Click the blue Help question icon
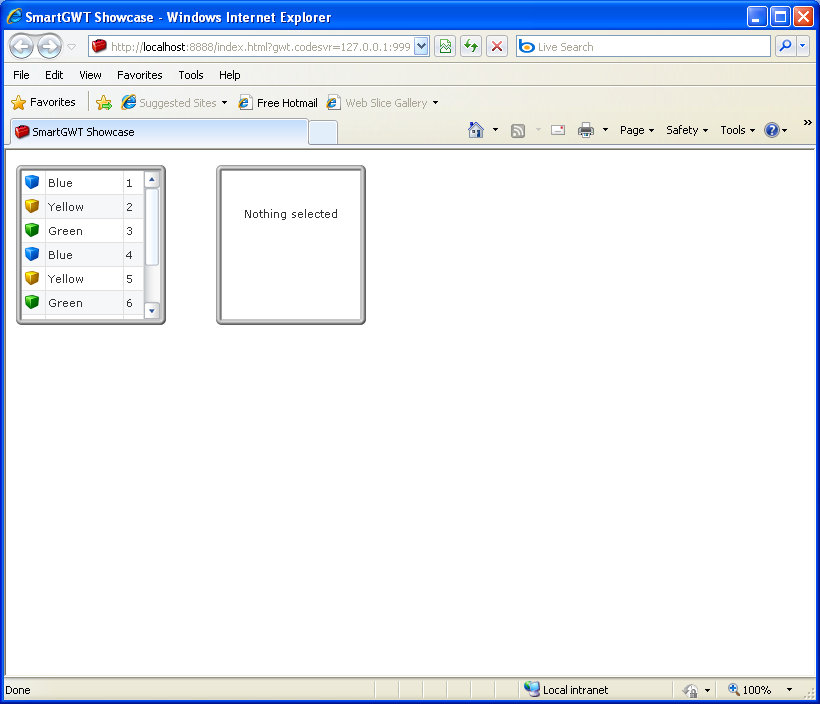820x704 pixels. click(772, 130)
